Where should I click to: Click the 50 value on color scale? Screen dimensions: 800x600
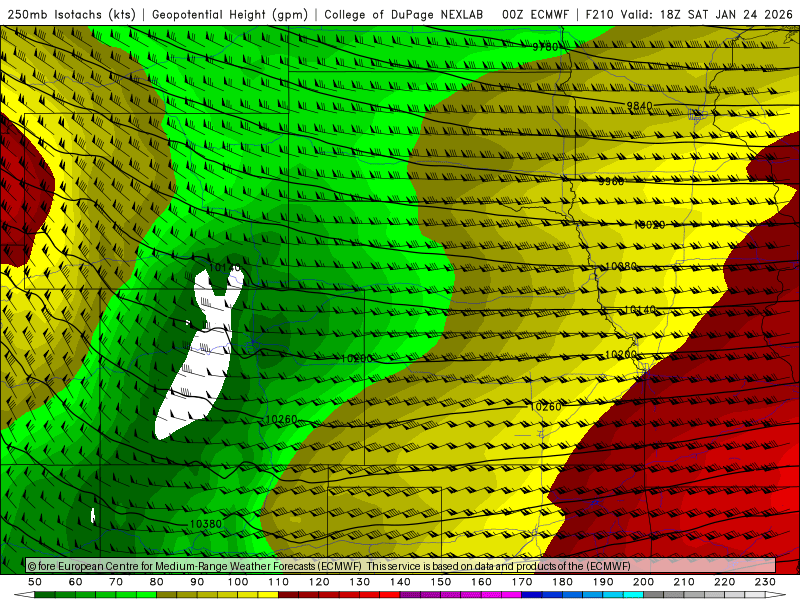coord(35,582)
